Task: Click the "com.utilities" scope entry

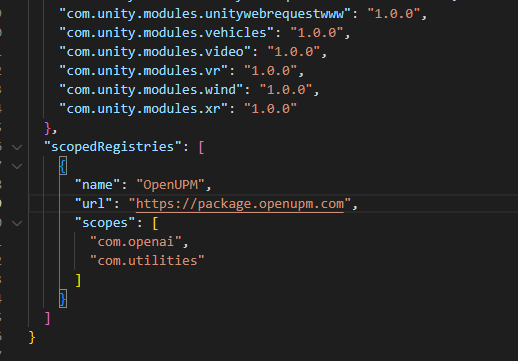Action: (147, 261)
